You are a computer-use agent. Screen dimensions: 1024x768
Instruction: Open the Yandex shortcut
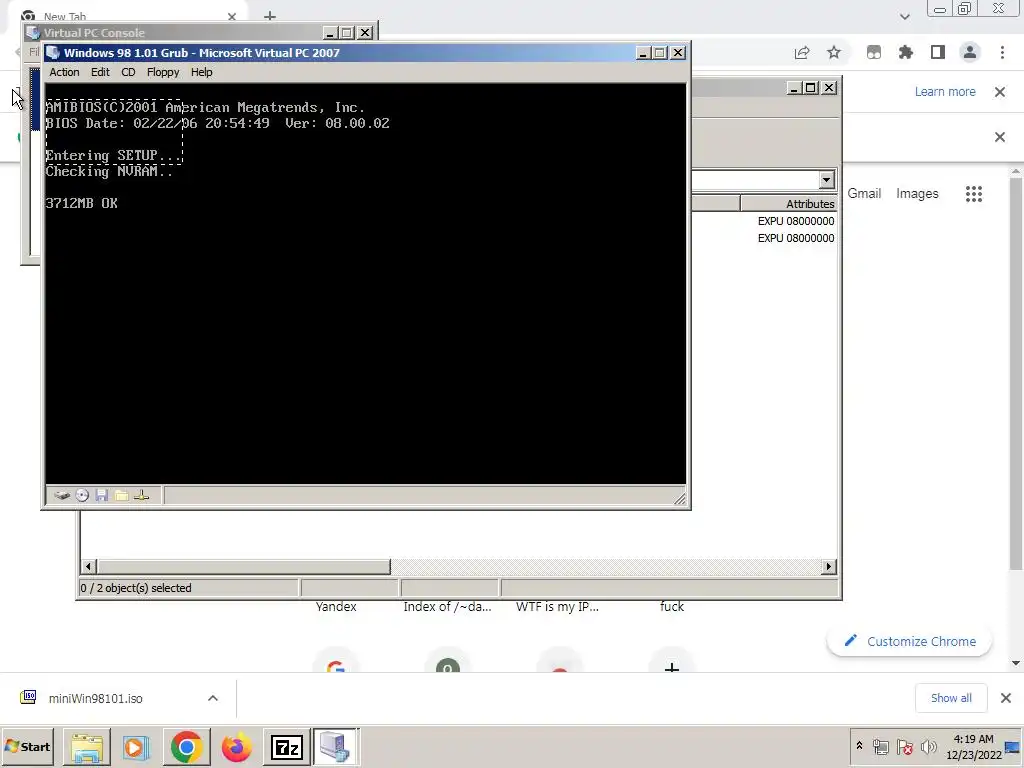[336, 607]
